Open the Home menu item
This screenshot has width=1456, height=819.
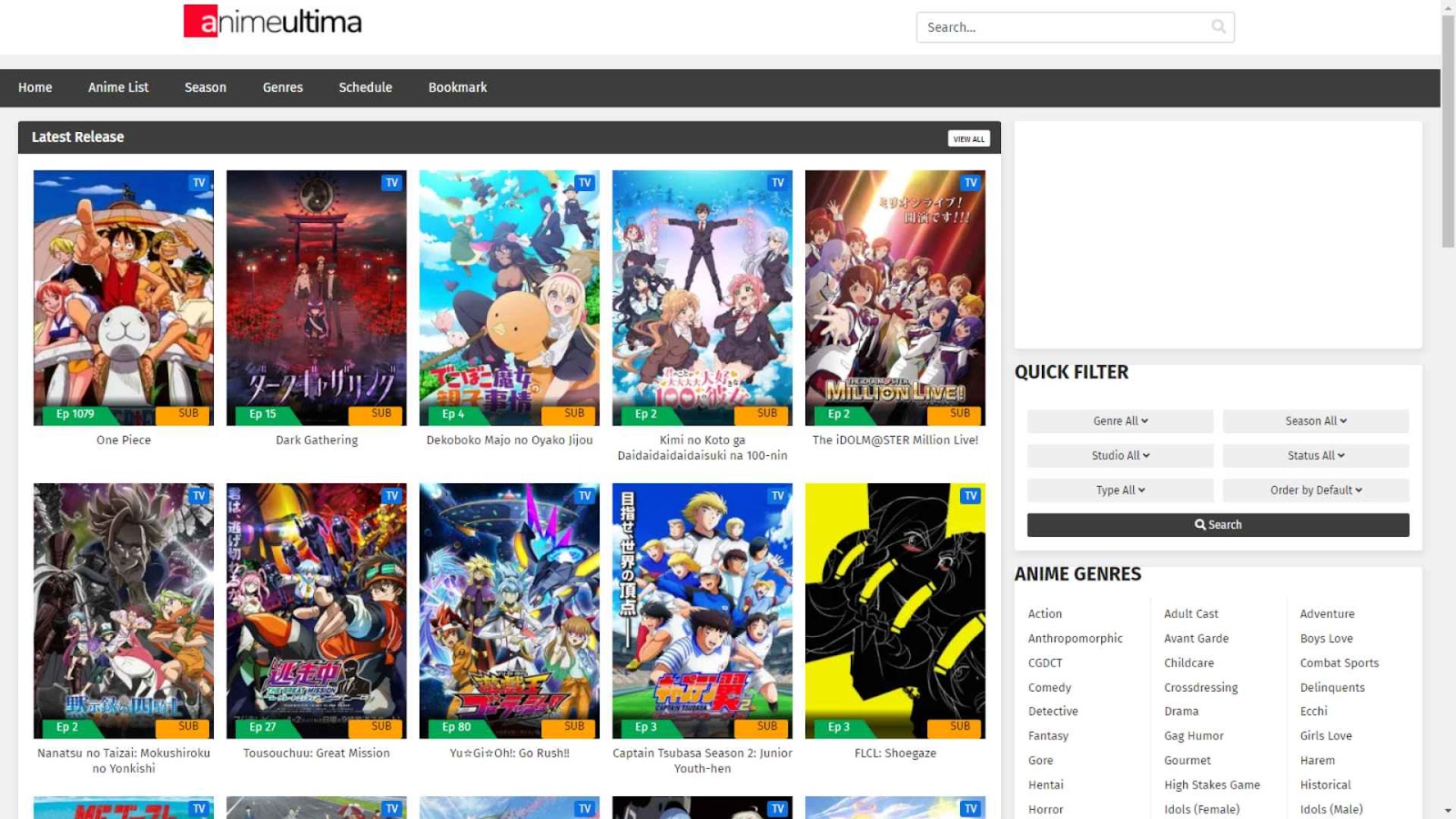click(35, 87)
